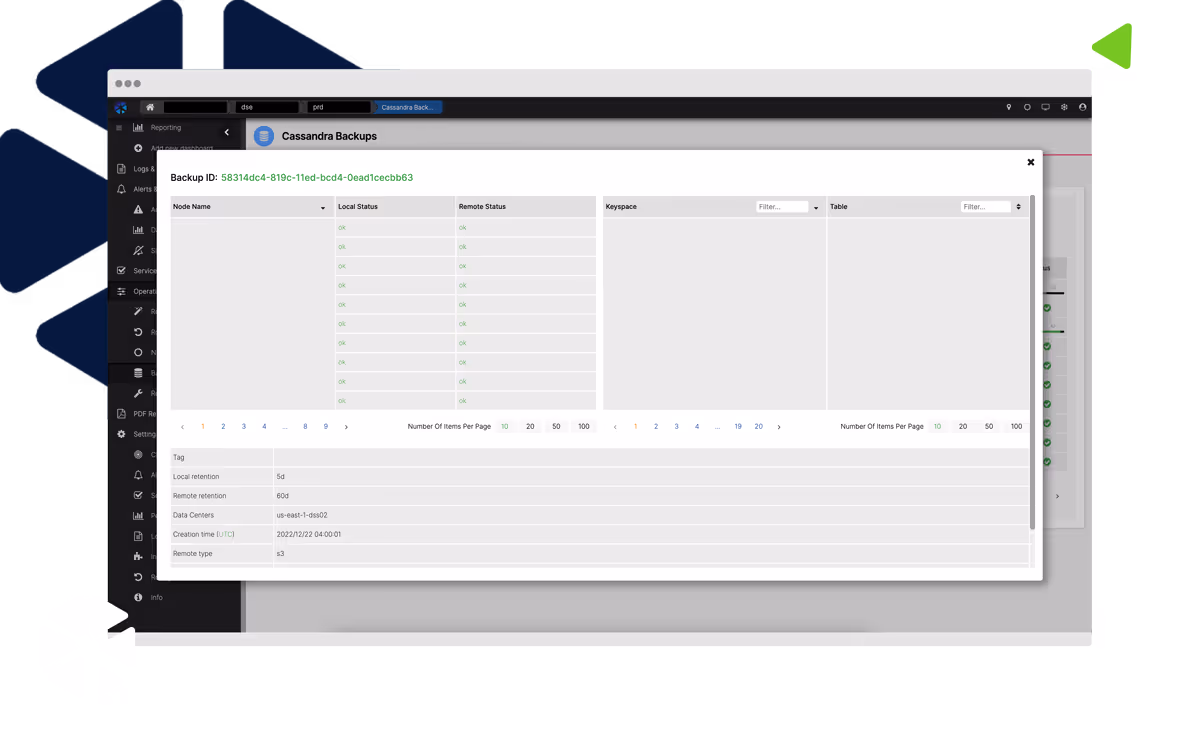This screenshot has height=743, width=1200.
Task: Click the Backups database icon in sidebar
Action: (x=138, y=373)
